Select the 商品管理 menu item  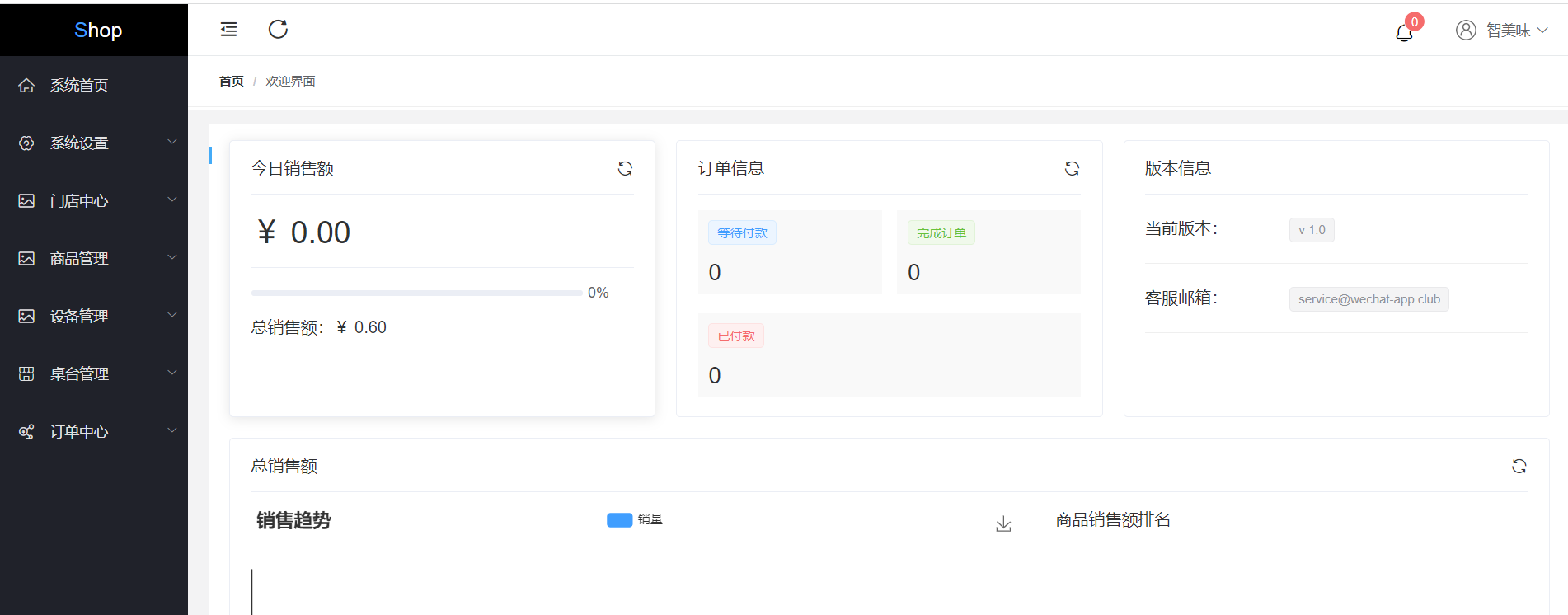[x=94, y=258]
